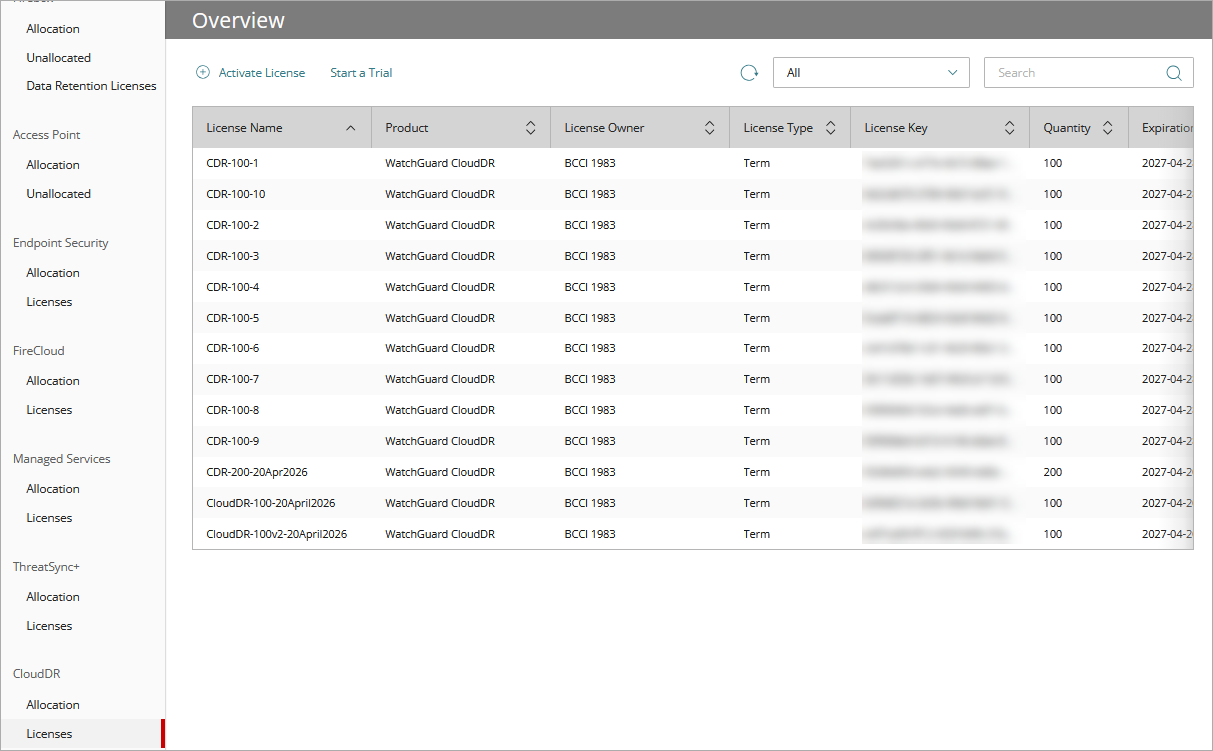Open Allocation under Endpoint Security
This screenshot has height=751, width=1213.
point(53,273)
